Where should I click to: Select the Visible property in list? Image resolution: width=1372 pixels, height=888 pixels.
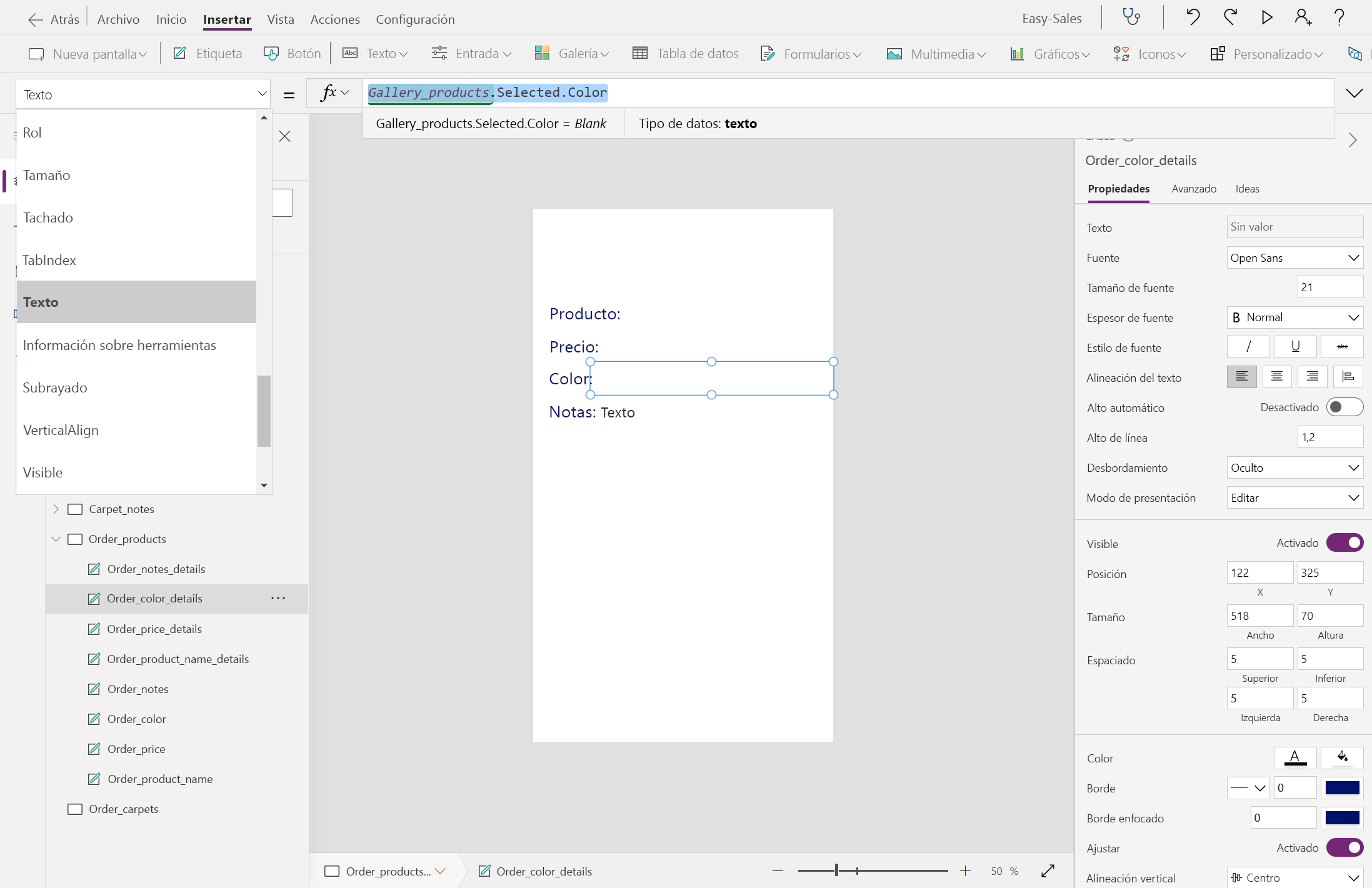pyautogui.click(x=136, y=472)
